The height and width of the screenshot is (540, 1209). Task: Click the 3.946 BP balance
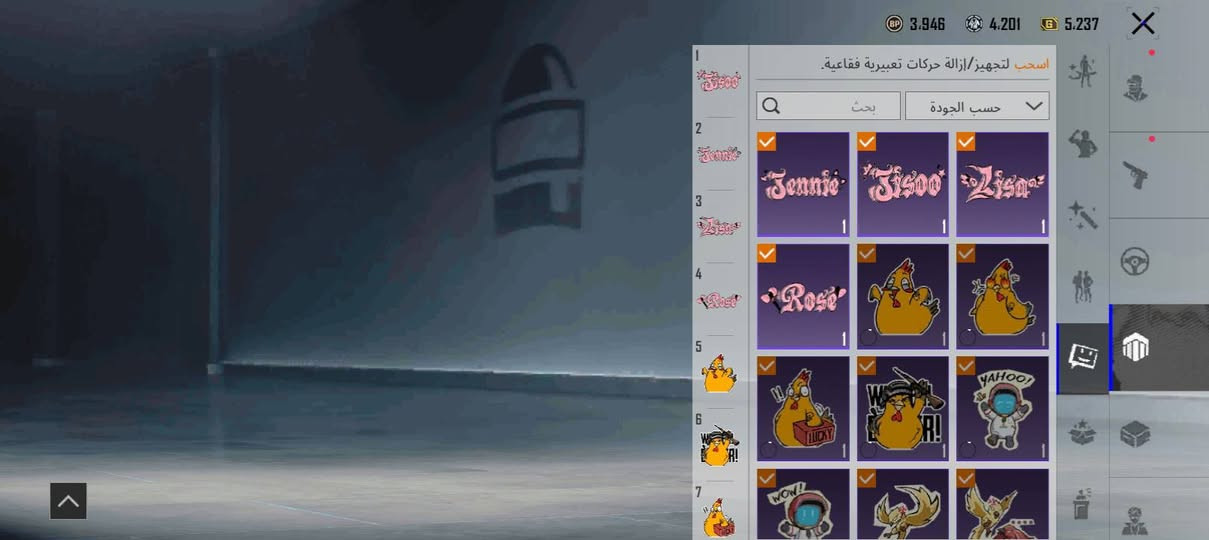tap(927, 24)
